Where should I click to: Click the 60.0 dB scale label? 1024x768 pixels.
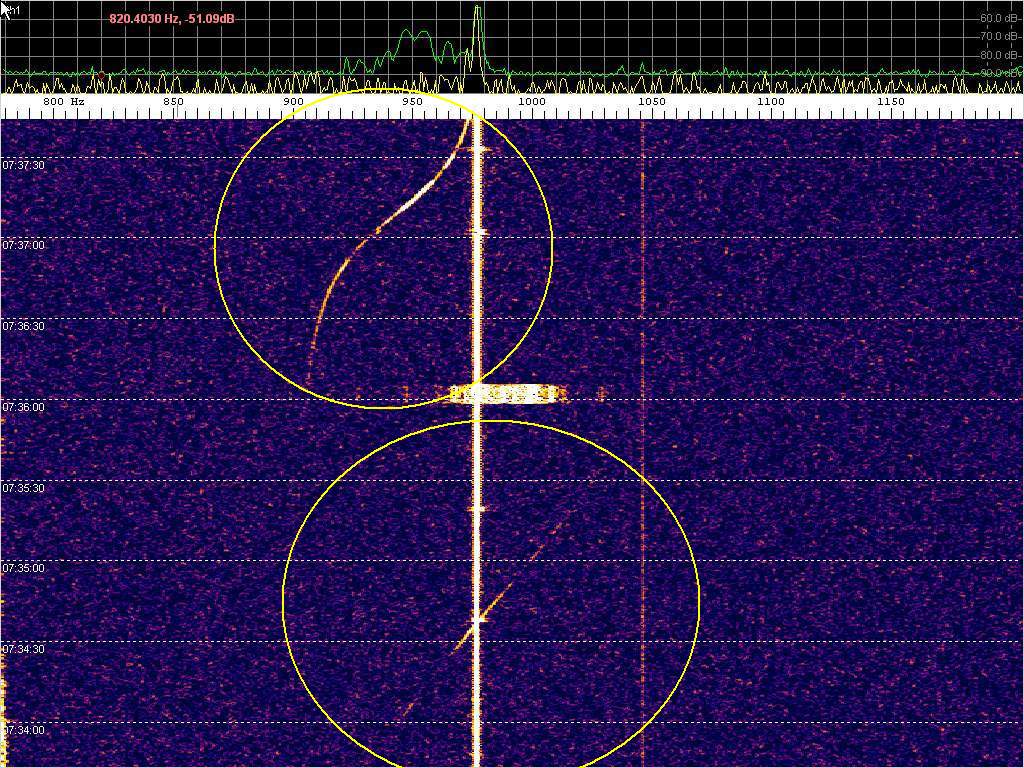point(998,18)
